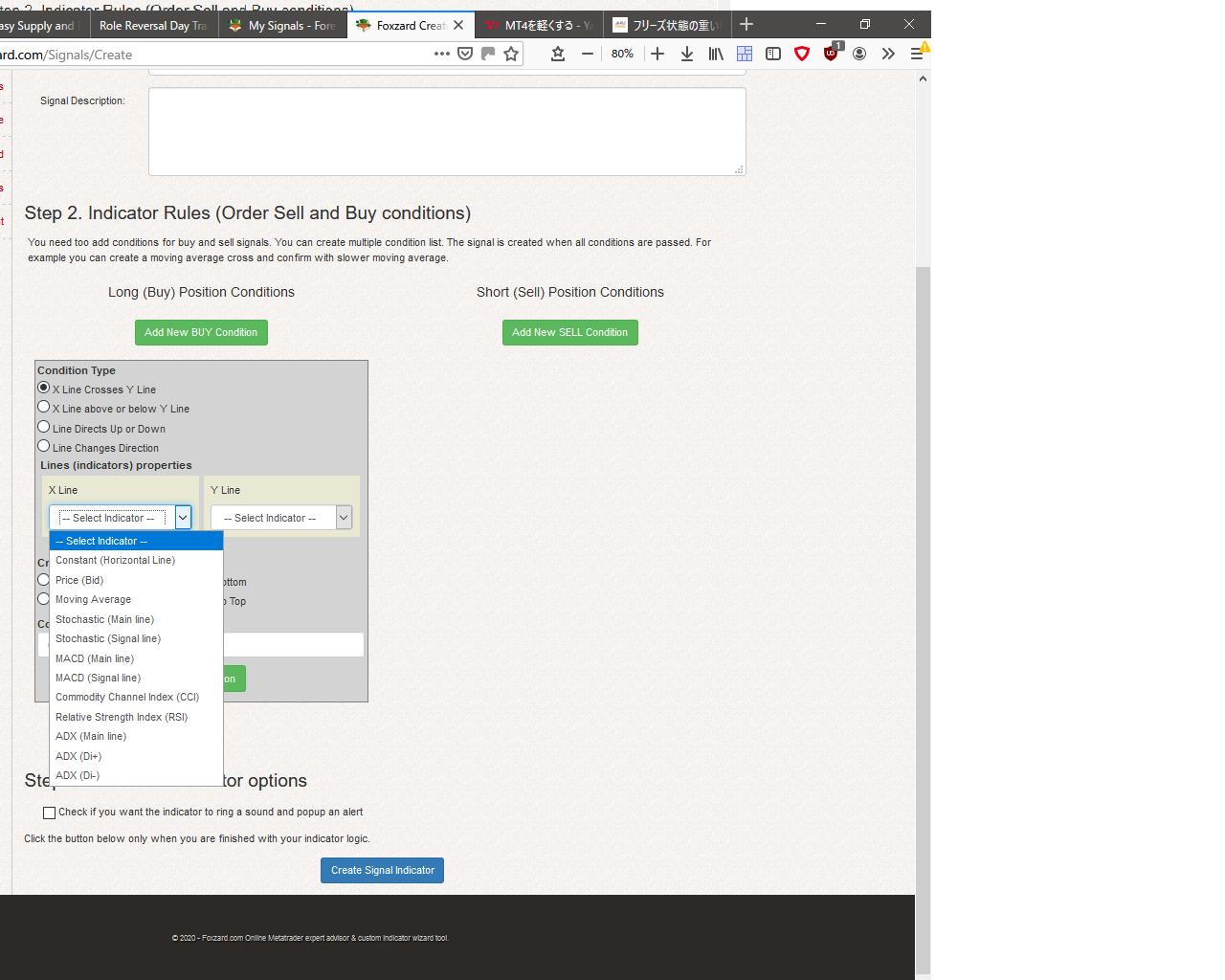The height and width of the screenshot is (980, 1225).
Task: Switch to the Role Reversal Day tab
Action: tap(153, 24)
